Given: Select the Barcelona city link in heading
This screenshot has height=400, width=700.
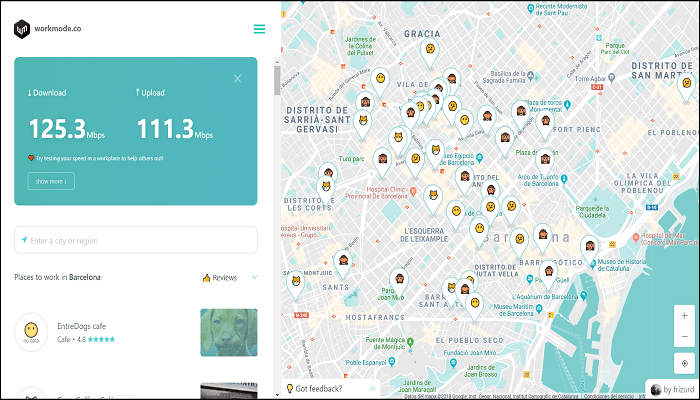Looking at the screenshot, I should pos(84,277).
